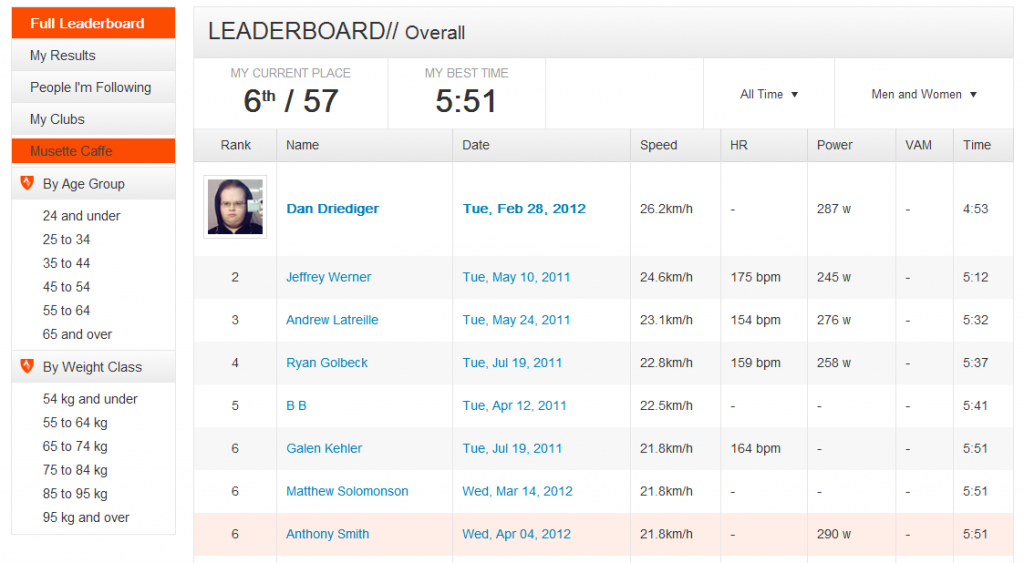Switch to My Results tab

click(x=93, y=55)
